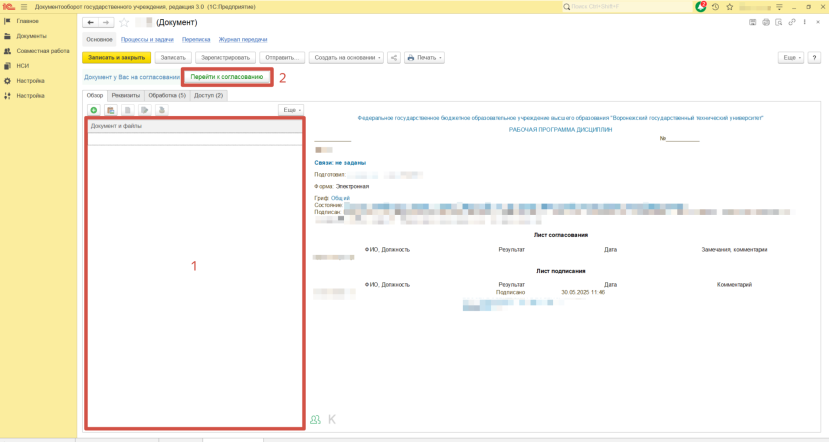
Task: Select Документы in the left sidebar
Action: 31,36
